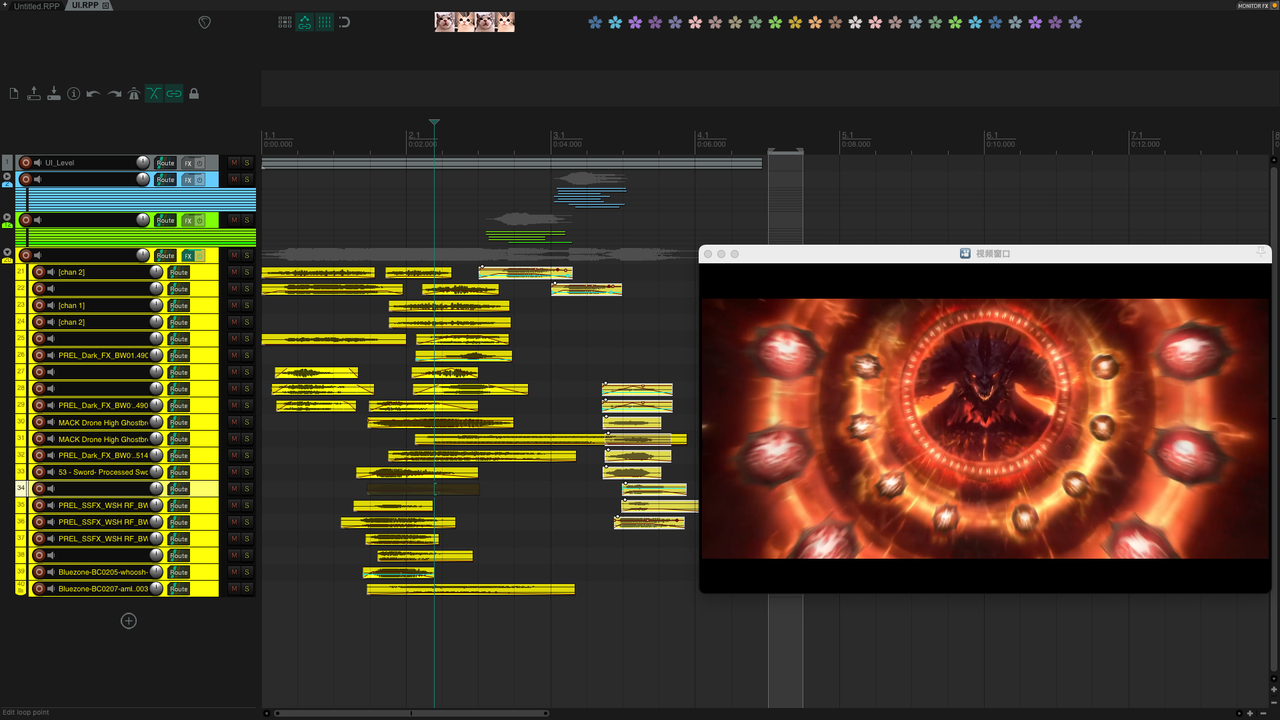Screen dimensions: 1280x720
Task: Click the dotted grid icon in top bar
Action: point(285,22)
